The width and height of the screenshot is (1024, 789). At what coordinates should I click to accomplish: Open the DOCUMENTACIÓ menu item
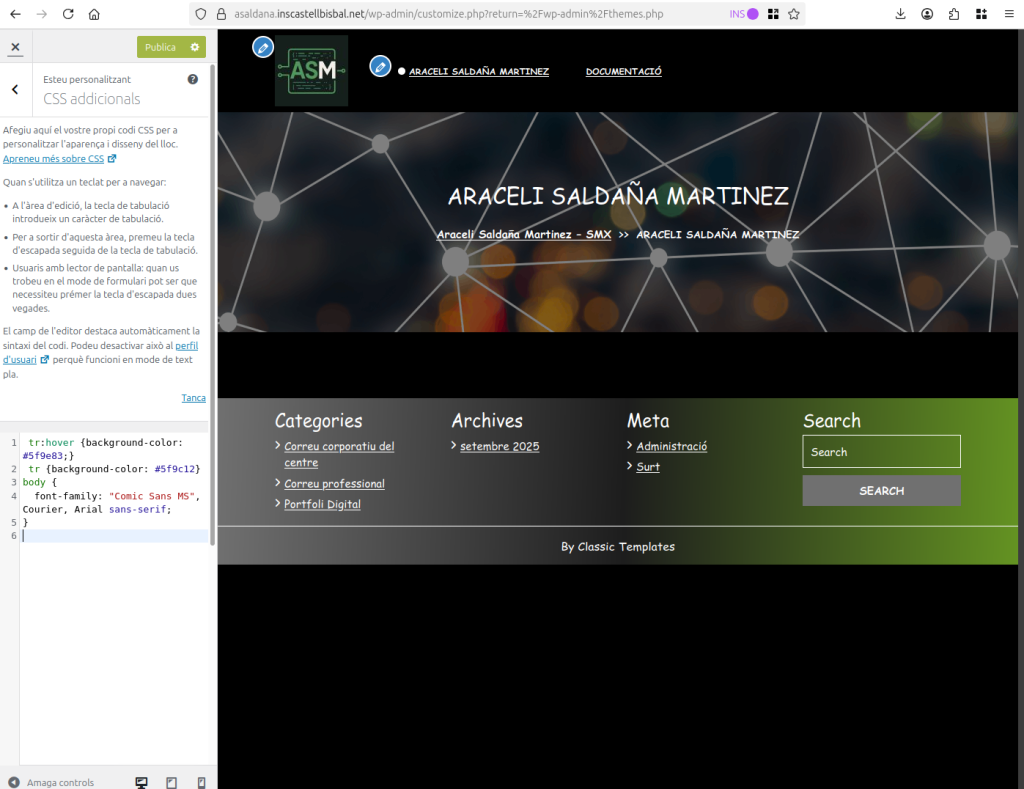[623, 71]
